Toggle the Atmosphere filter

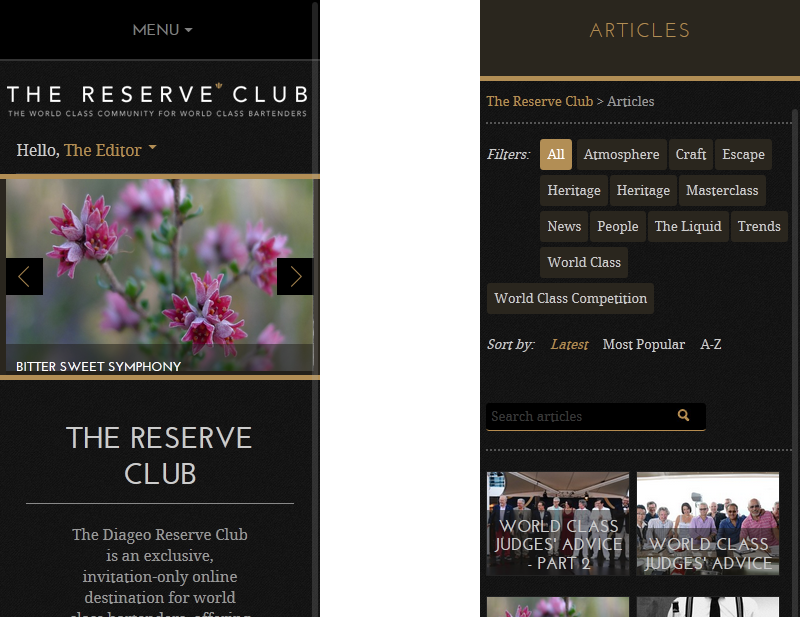(x=621, y=154)
